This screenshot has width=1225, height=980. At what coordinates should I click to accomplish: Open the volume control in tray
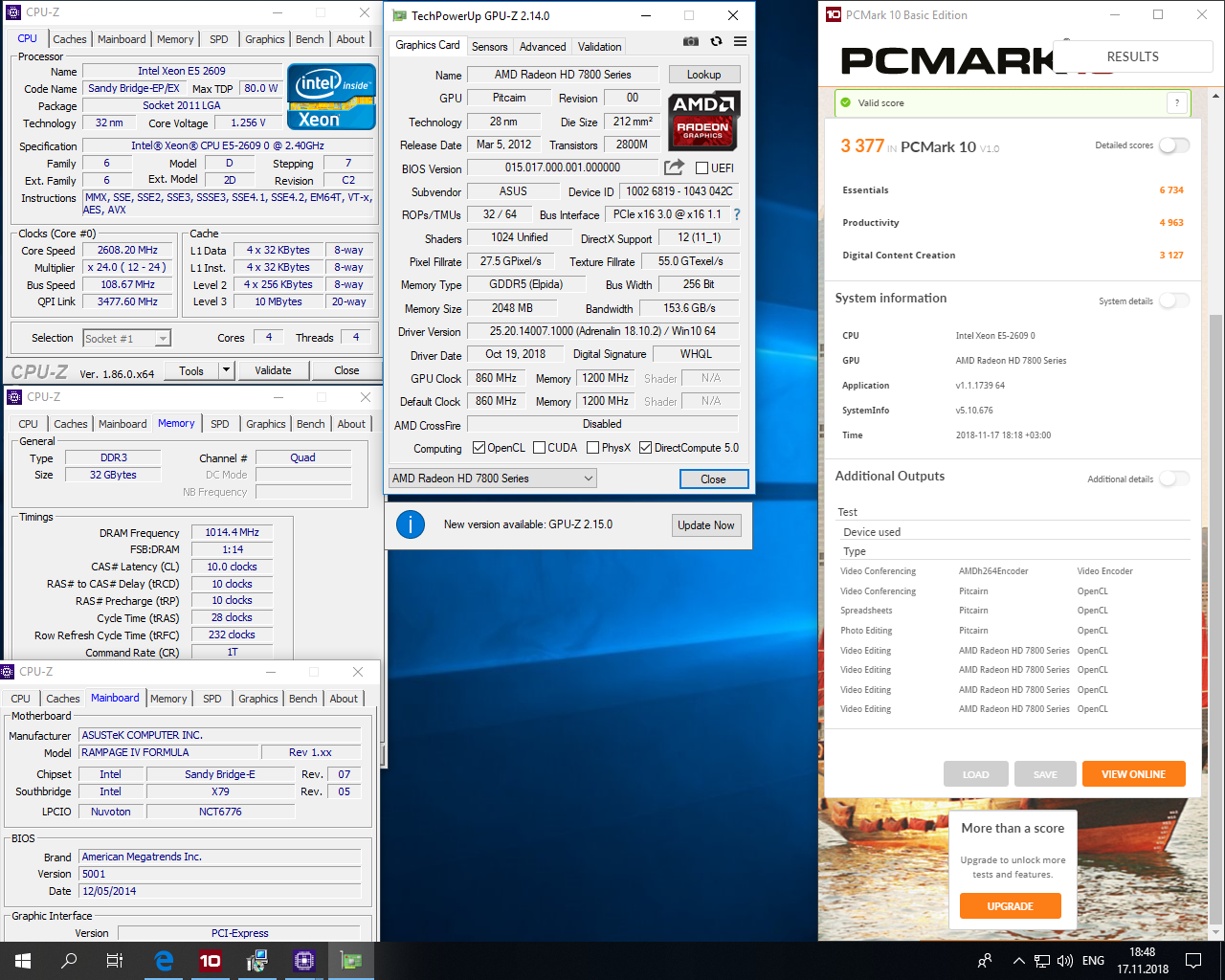1065,961
